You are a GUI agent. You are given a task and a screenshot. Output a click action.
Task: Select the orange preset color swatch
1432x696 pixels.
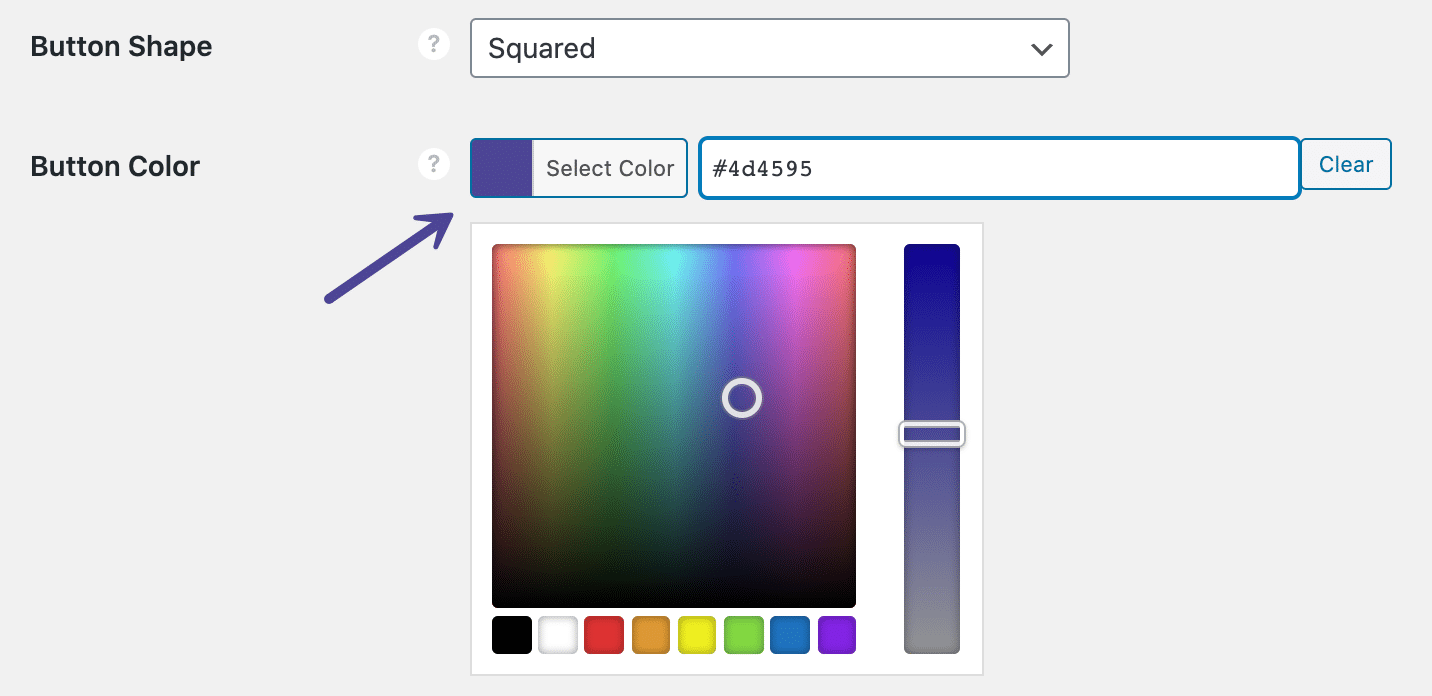click(651, 634)
